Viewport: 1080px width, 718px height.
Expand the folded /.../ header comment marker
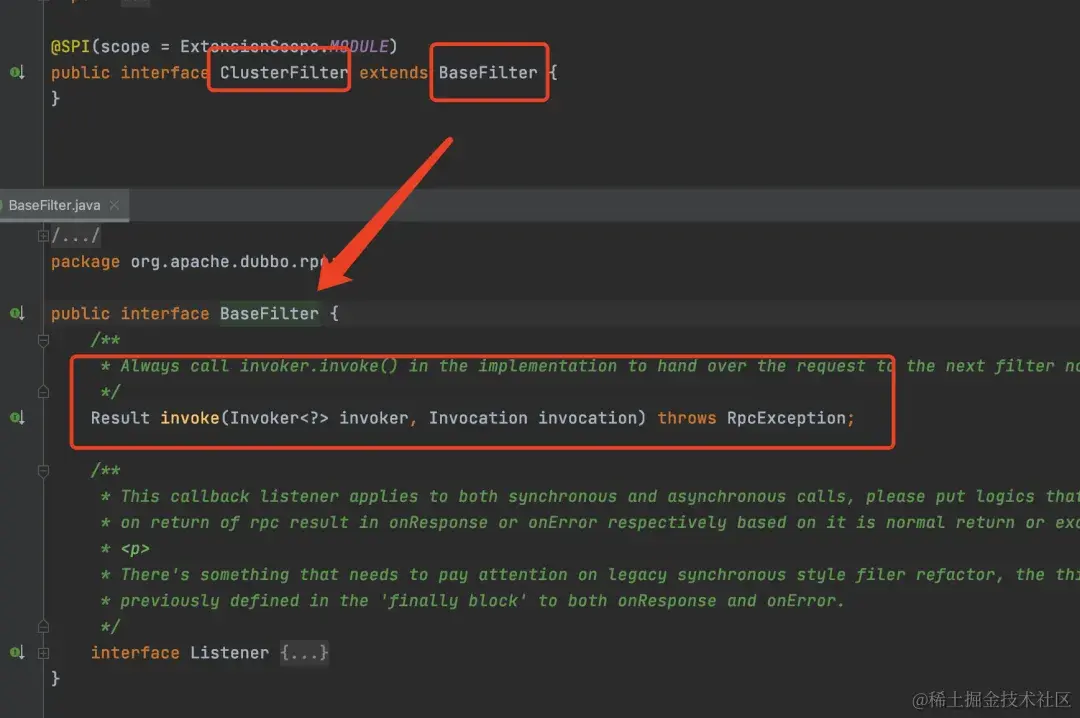43,236
